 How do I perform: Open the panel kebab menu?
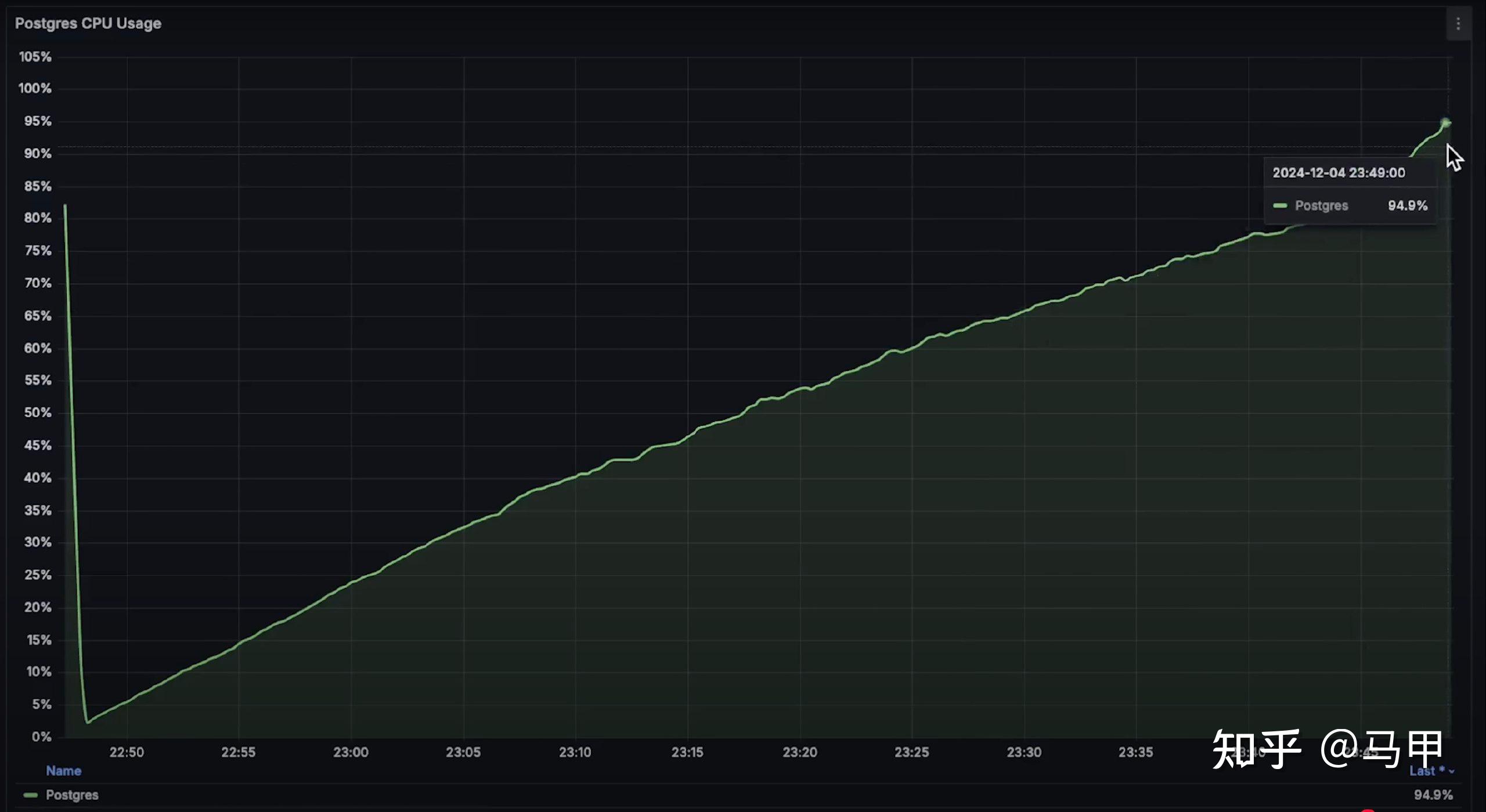coord(1458,24)
